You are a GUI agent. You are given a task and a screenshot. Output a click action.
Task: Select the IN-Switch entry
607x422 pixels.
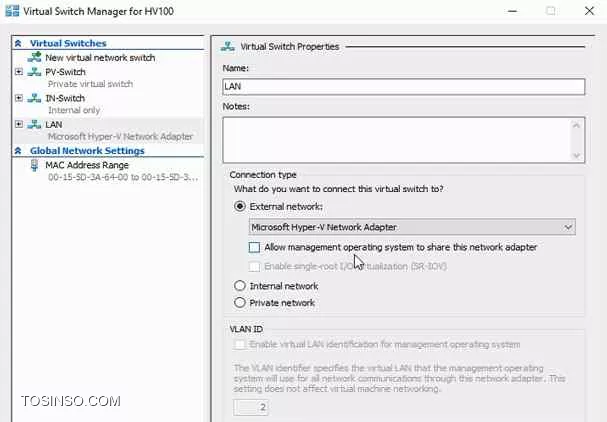click(65, 98)
